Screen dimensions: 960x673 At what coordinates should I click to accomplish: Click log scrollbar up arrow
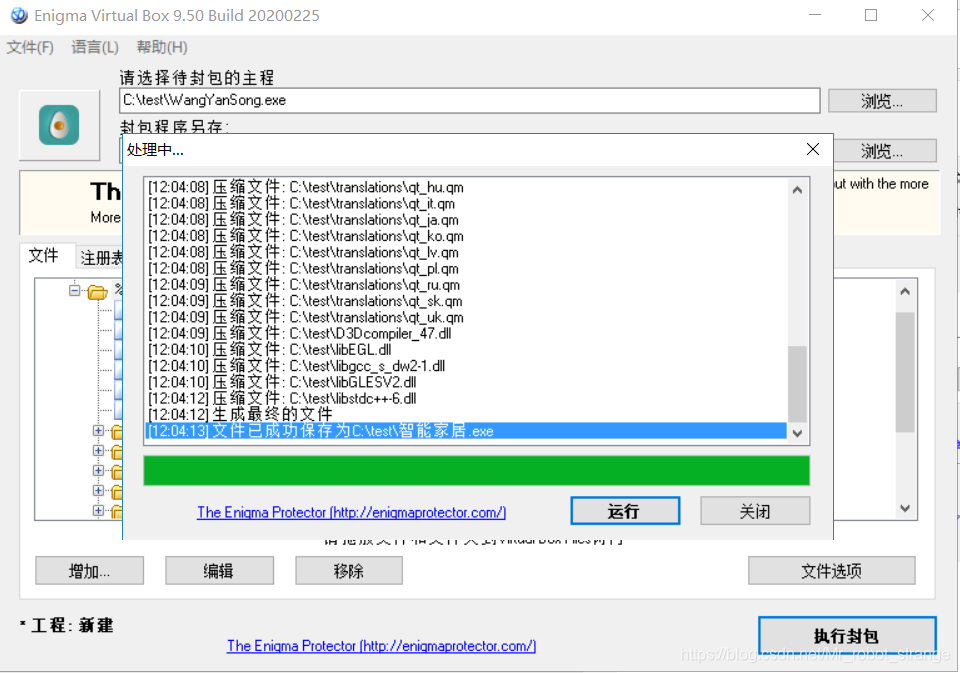(797, 190)
